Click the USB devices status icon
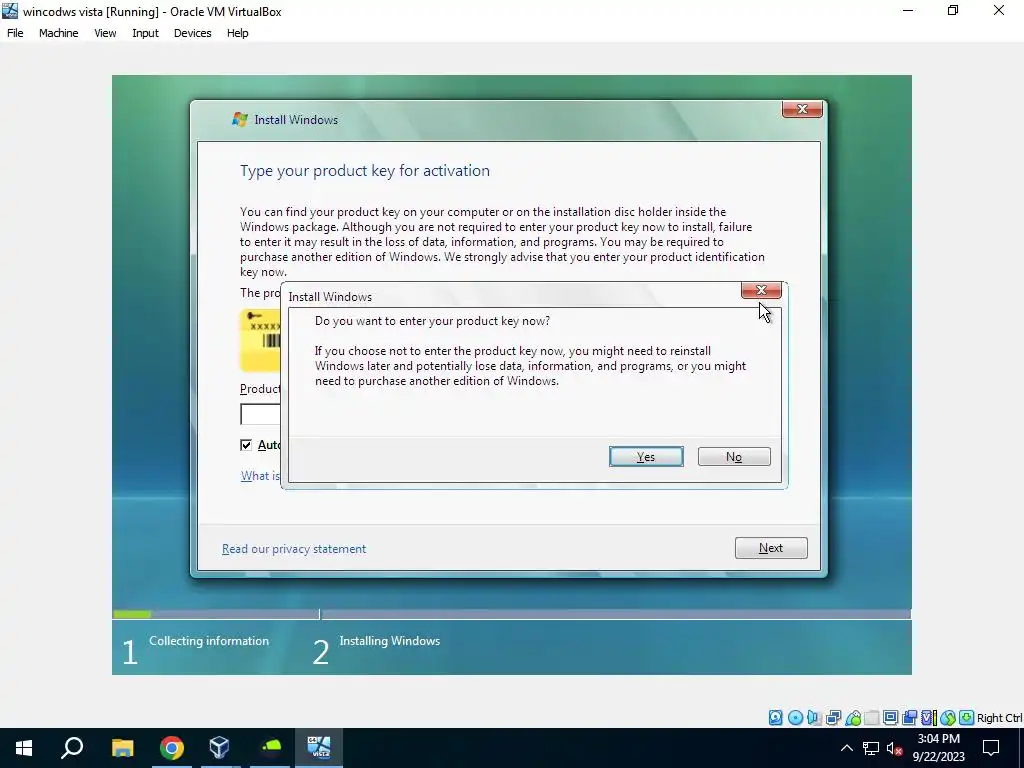The width and height of the screenshot is (1024, 768). click(852, 718)
